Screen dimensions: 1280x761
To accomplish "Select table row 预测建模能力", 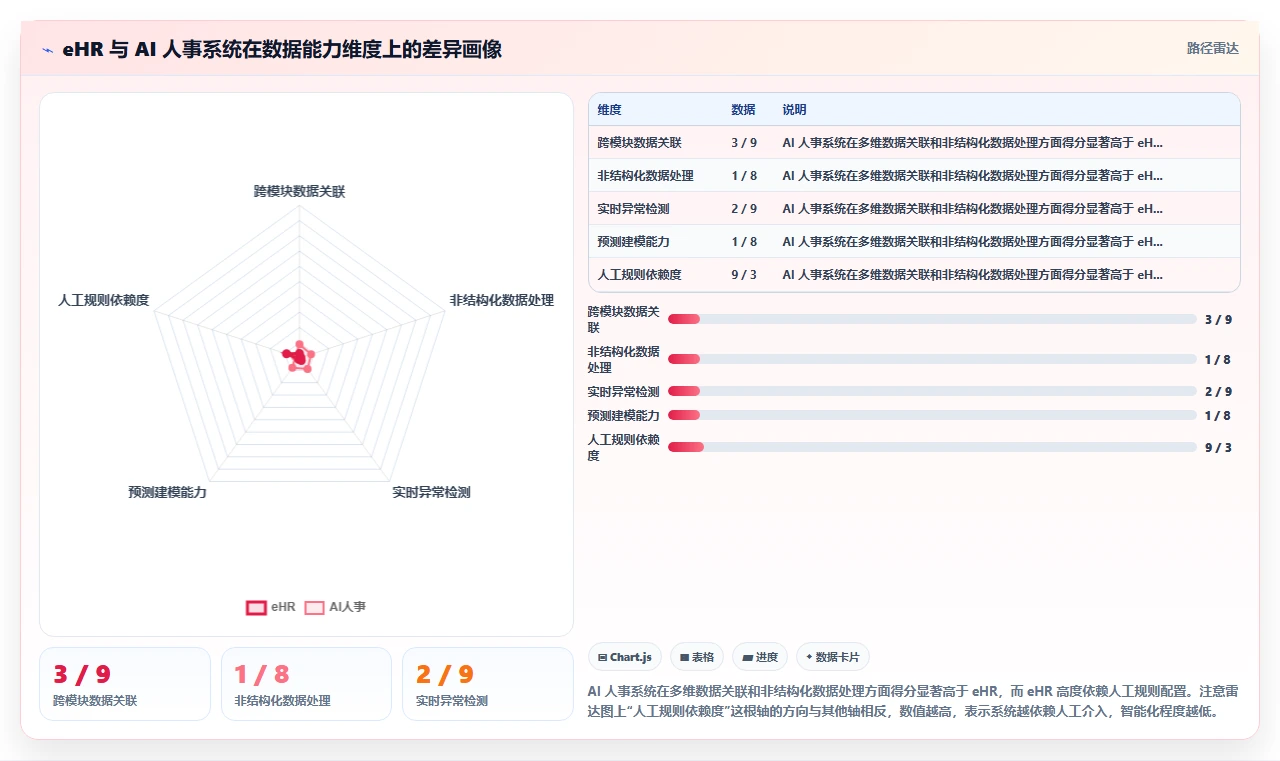I will pyautogui.click(x=914, y=242).
